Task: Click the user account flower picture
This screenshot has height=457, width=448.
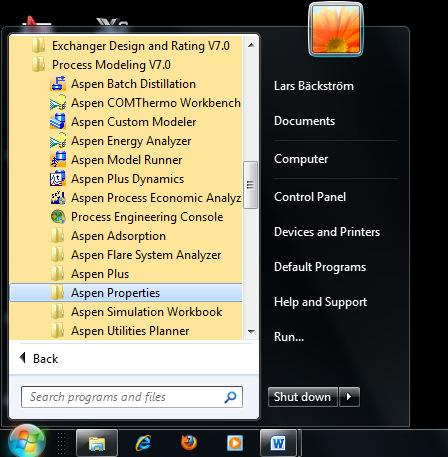Action: pos(336,29)
